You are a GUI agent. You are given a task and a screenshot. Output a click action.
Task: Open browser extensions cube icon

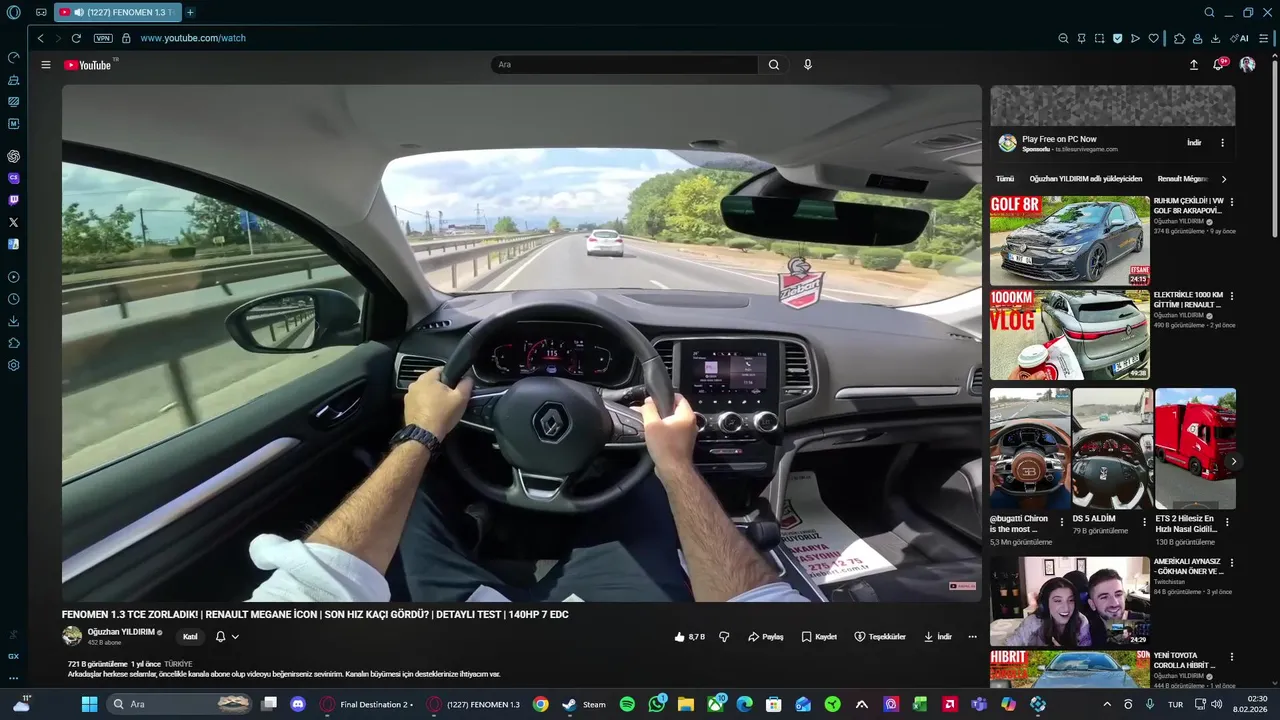pyautogui.click(x=1179, y=38)
